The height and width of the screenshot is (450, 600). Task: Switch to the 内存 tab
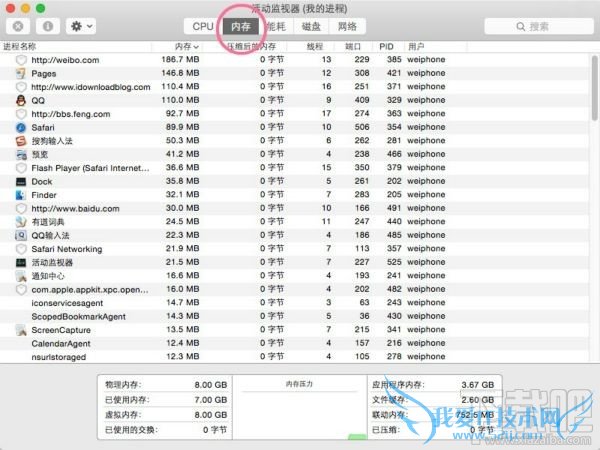(241, 26)
